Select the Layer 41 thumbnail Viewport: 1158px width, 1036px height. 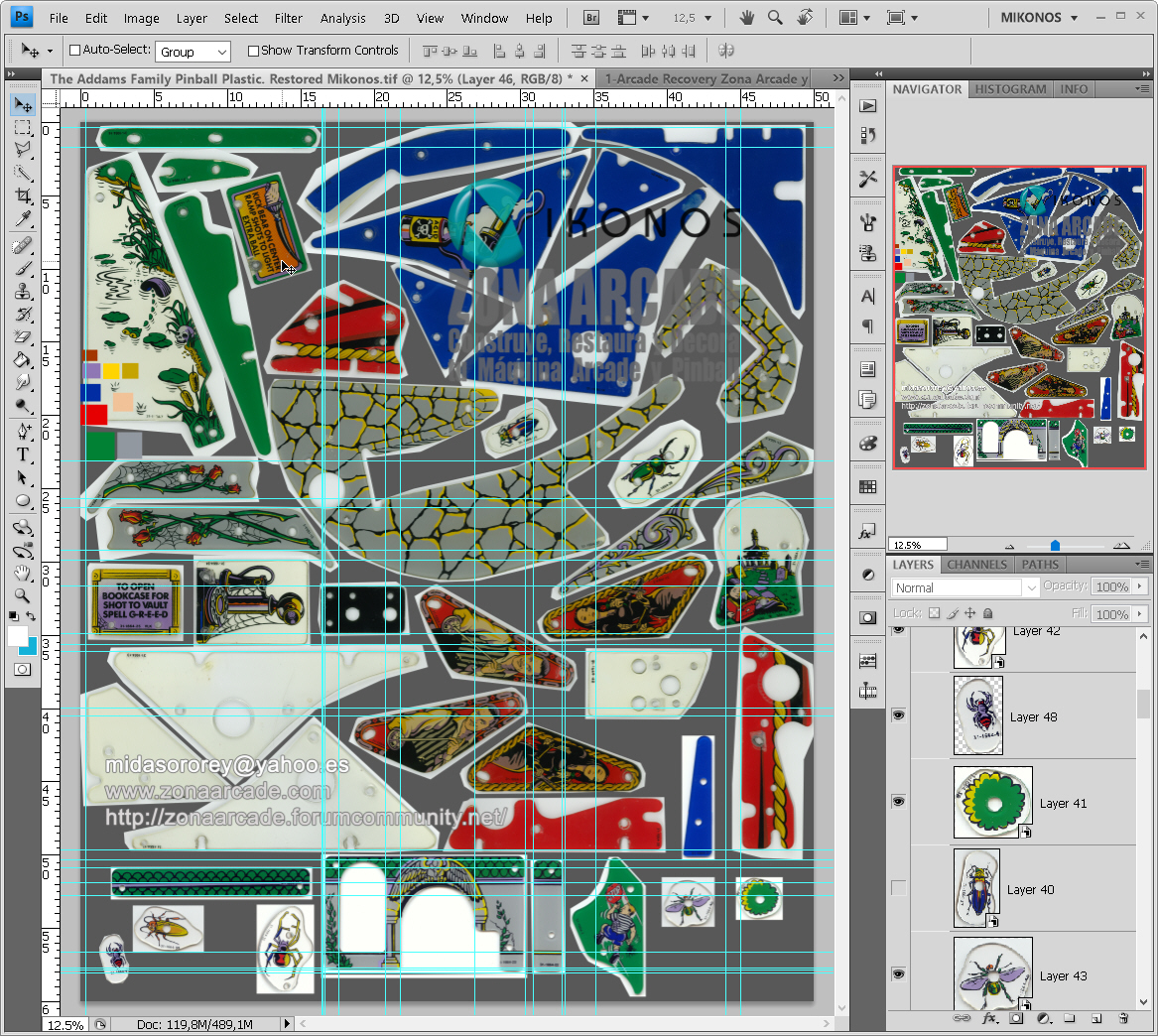[x=992, y=802]
